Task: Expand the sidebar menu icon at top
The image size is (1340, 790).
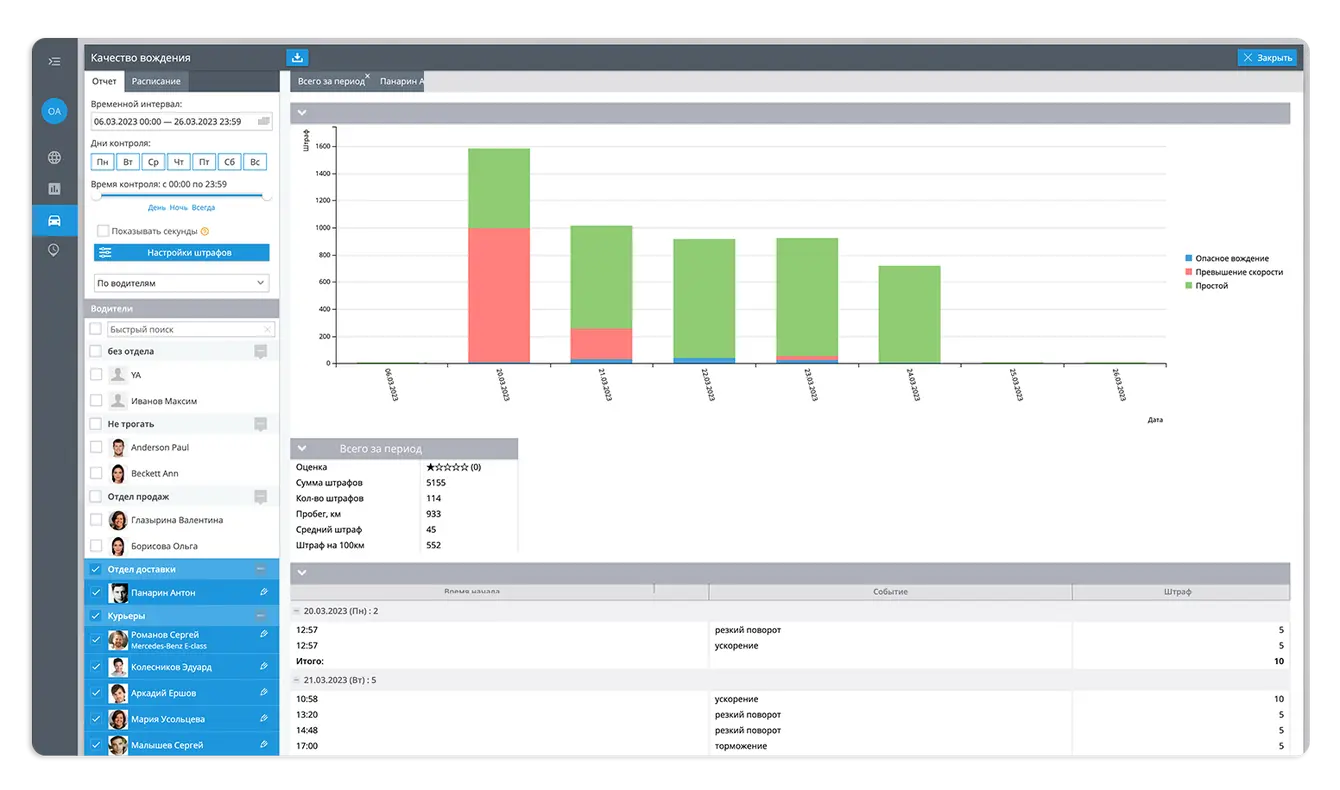Action: [54, 61]
